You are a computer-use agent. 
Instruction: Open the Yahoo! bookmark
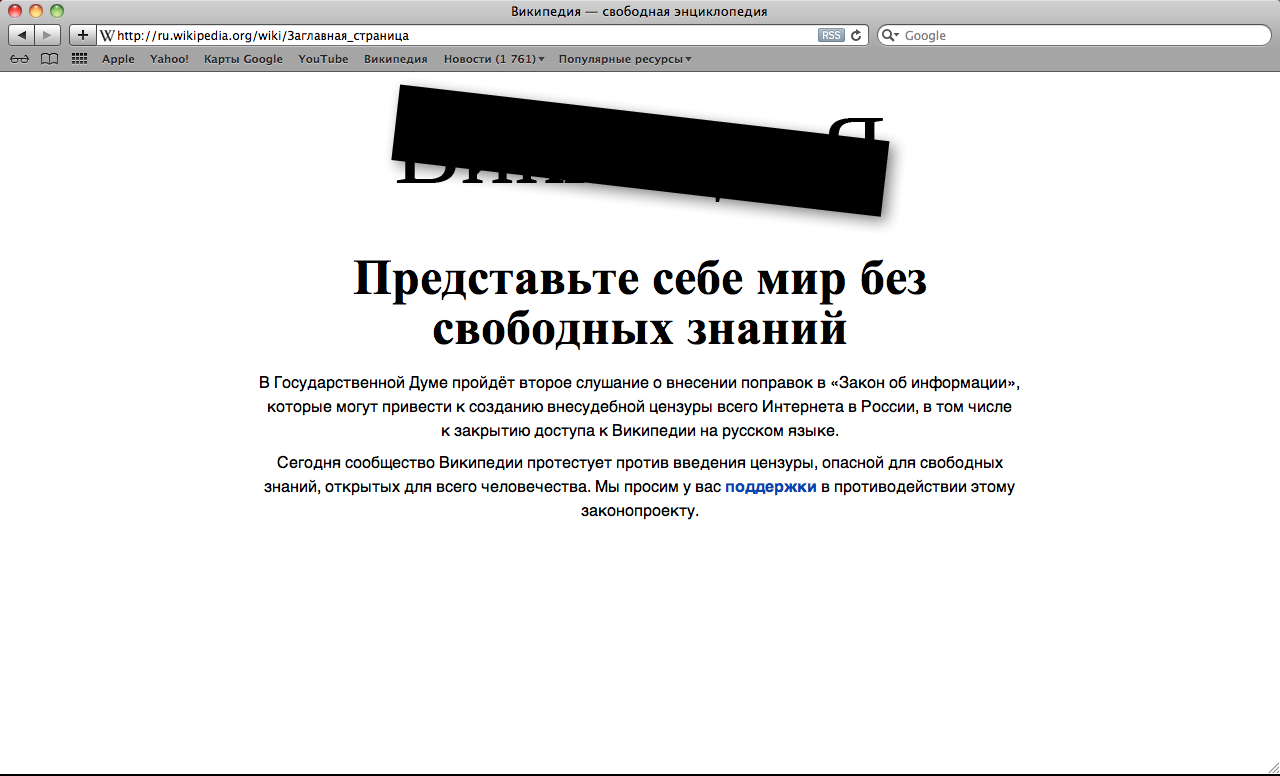coord(169,59)
